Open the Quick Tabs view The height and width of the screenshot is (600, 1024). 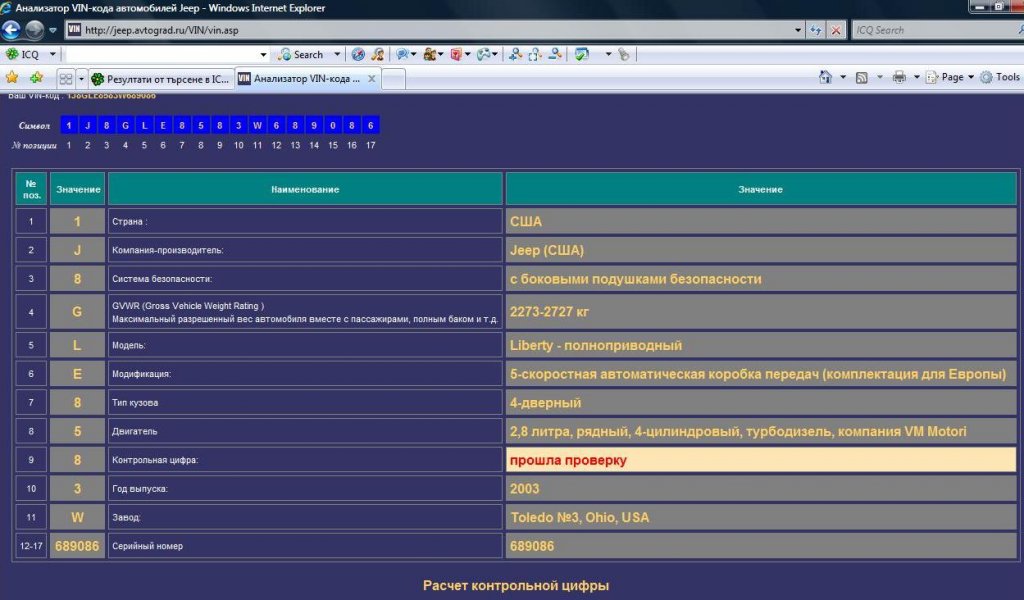[x=66, y=79]
